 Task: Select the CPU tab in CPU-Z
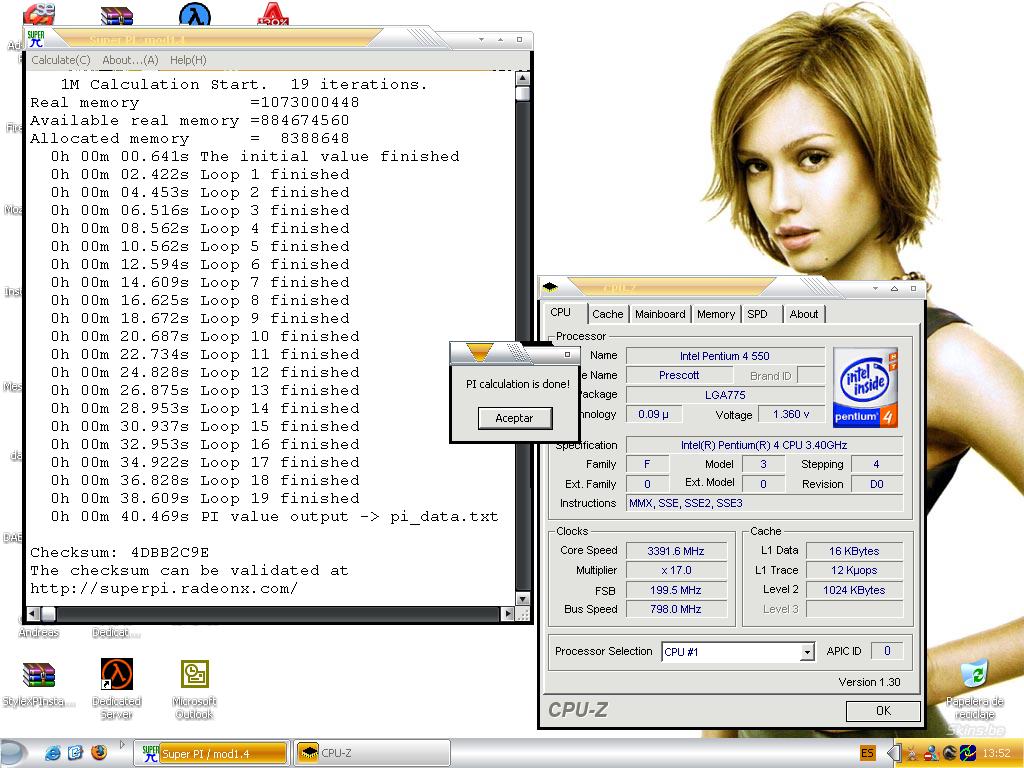pyautogui.click(x=560, y=312)
